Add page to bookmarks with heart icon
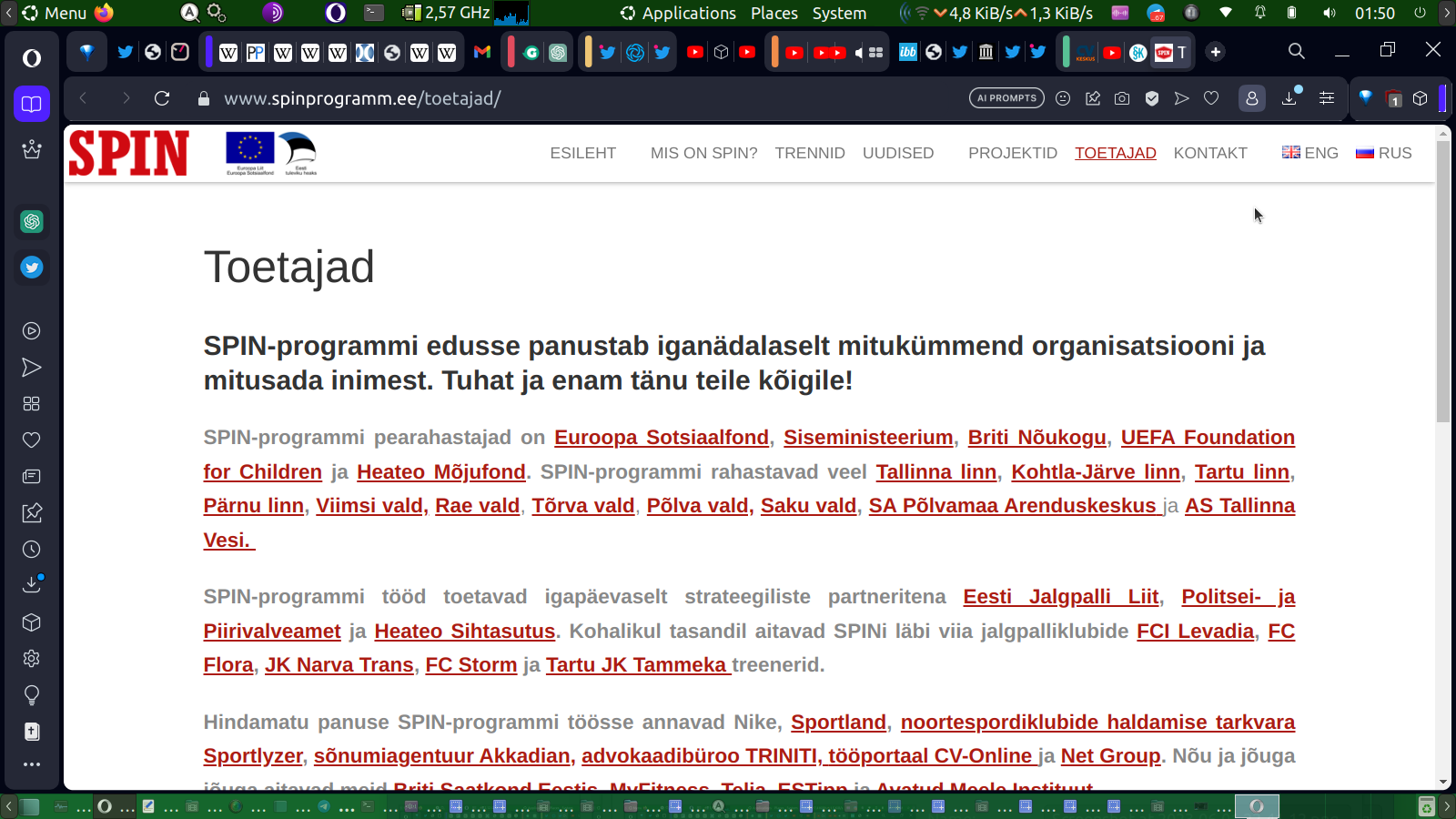The width and height of the screenshot is (1456, 819). pos(1211,98)
